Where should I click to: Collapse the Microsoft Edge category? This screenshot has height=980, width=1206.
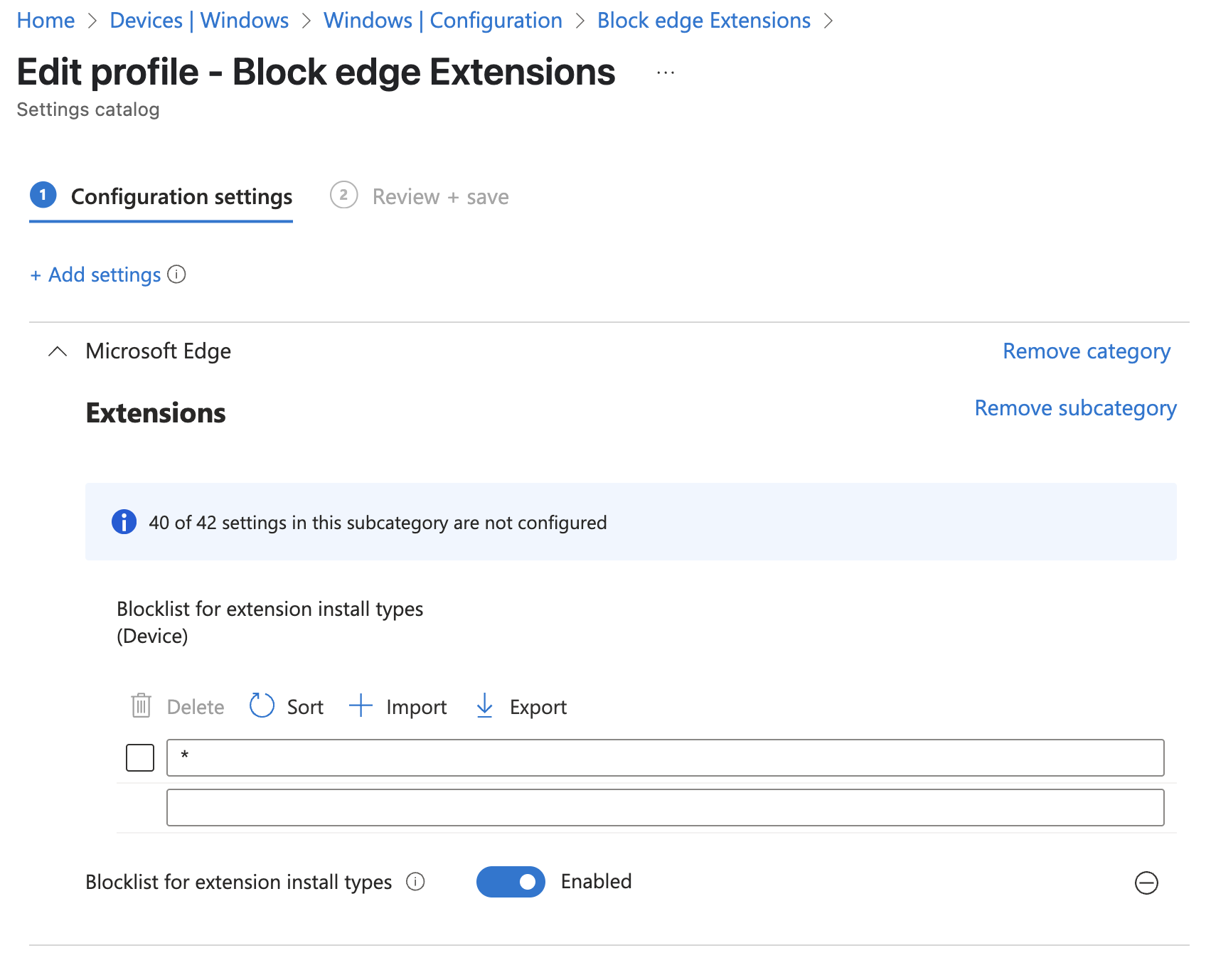(58, 351)
